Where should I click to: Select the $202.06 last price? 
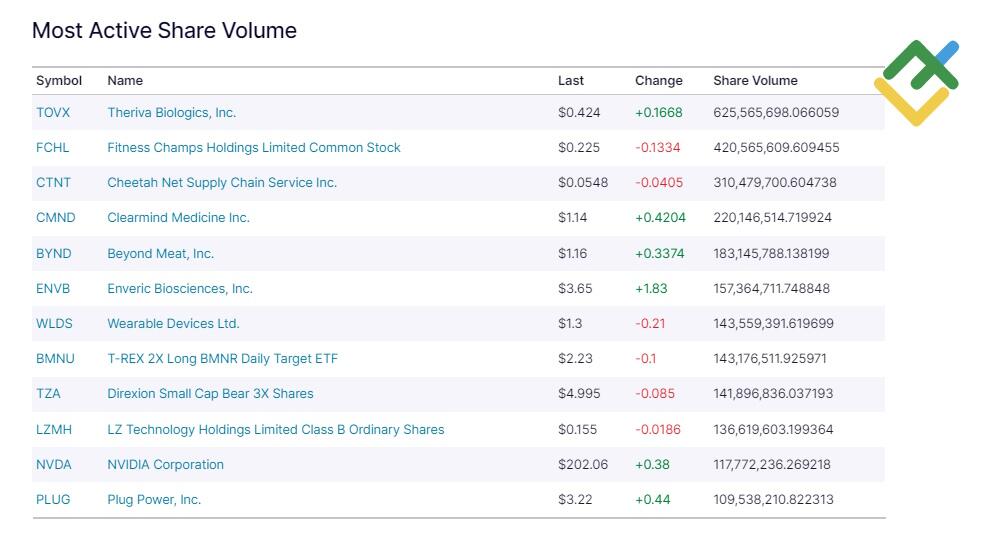coord(583,465)
